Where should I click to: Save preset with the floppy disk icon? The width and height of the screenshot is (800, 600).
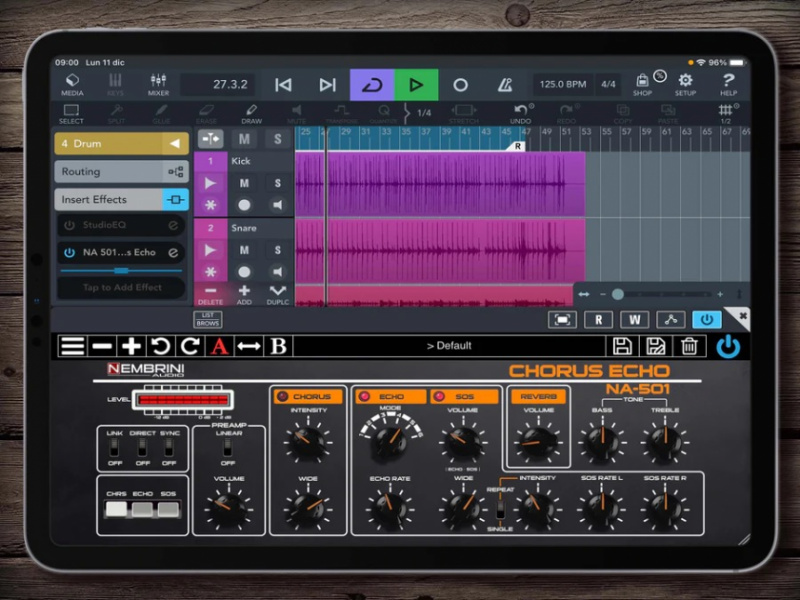click(622, 346)
